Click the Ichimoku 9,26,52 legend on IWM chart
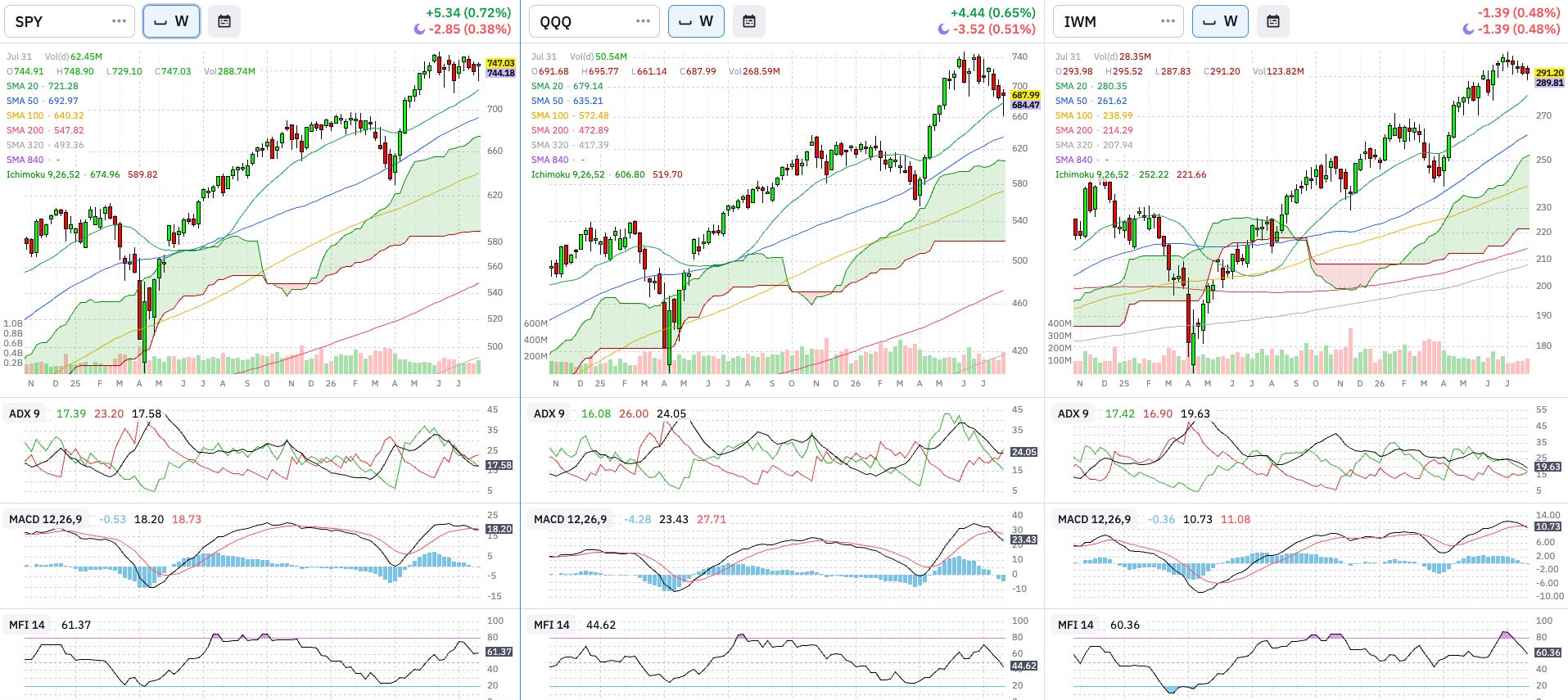Screen dimensions: 1568x700 click(1131, 174)
